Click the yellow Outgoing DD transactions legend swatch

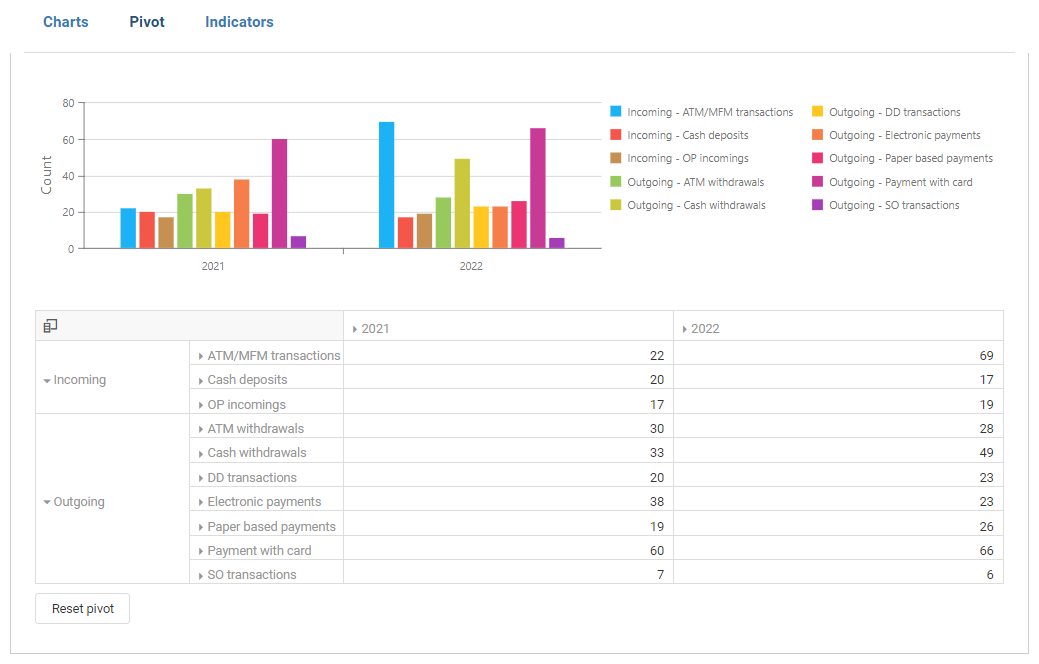[x=817, y=112]
